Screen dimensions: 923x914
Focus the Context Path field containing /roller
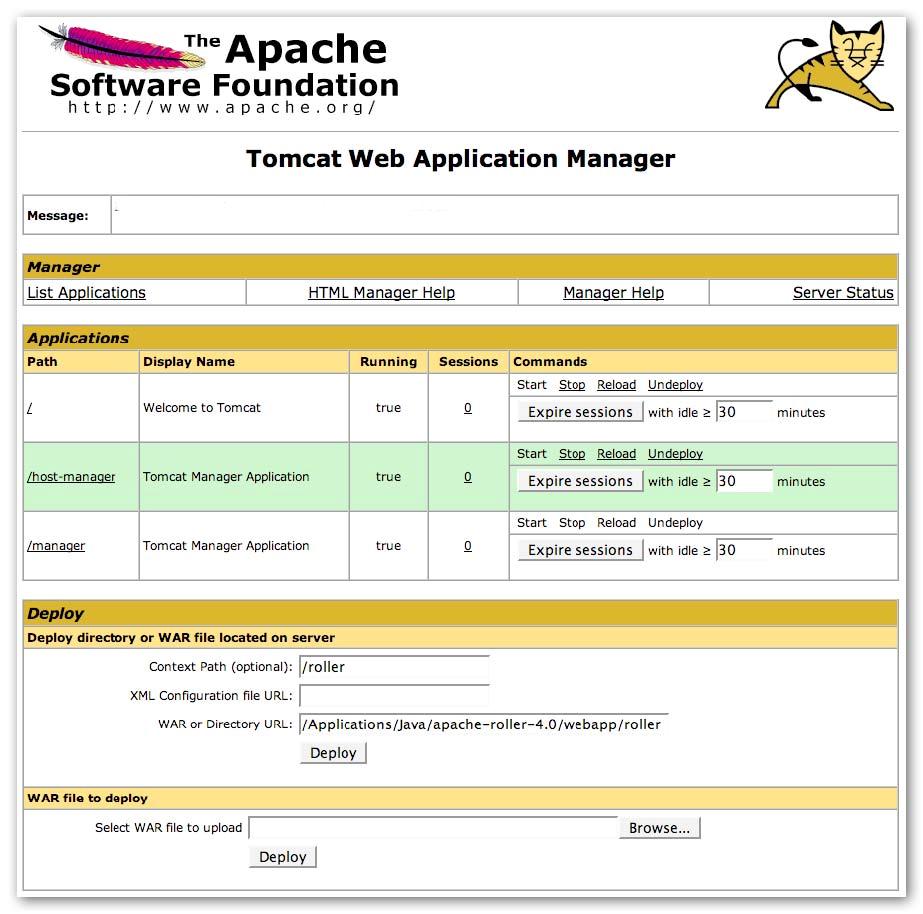tap(394, 667)
